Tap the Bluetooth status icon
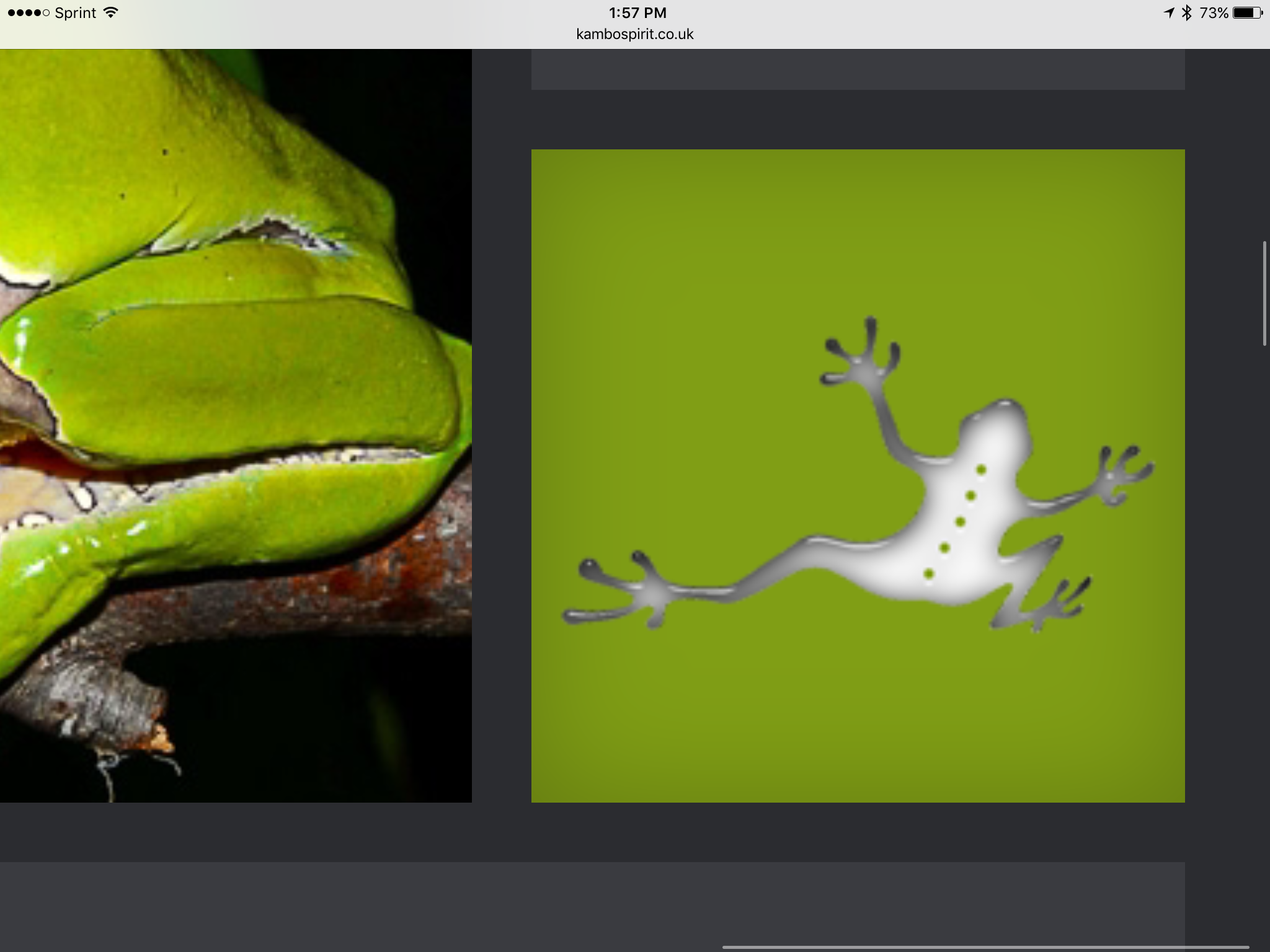Viewport: 1270px width, 952px height. [x=1186, y=12]
